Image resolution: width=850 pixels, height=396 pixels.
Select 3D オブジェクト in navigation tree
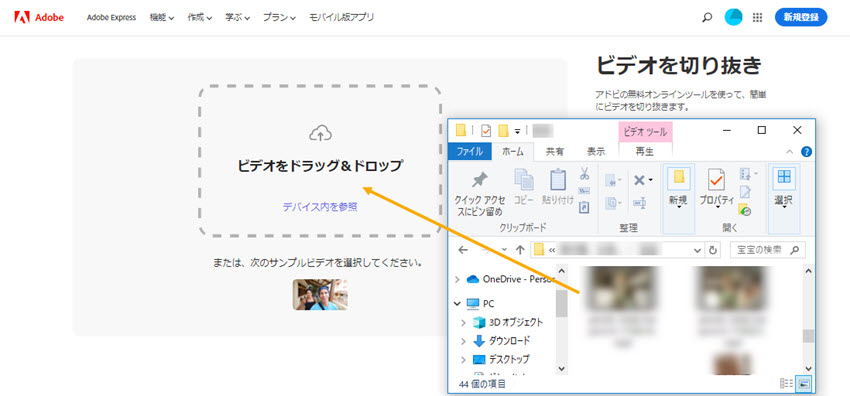point(507,322)
